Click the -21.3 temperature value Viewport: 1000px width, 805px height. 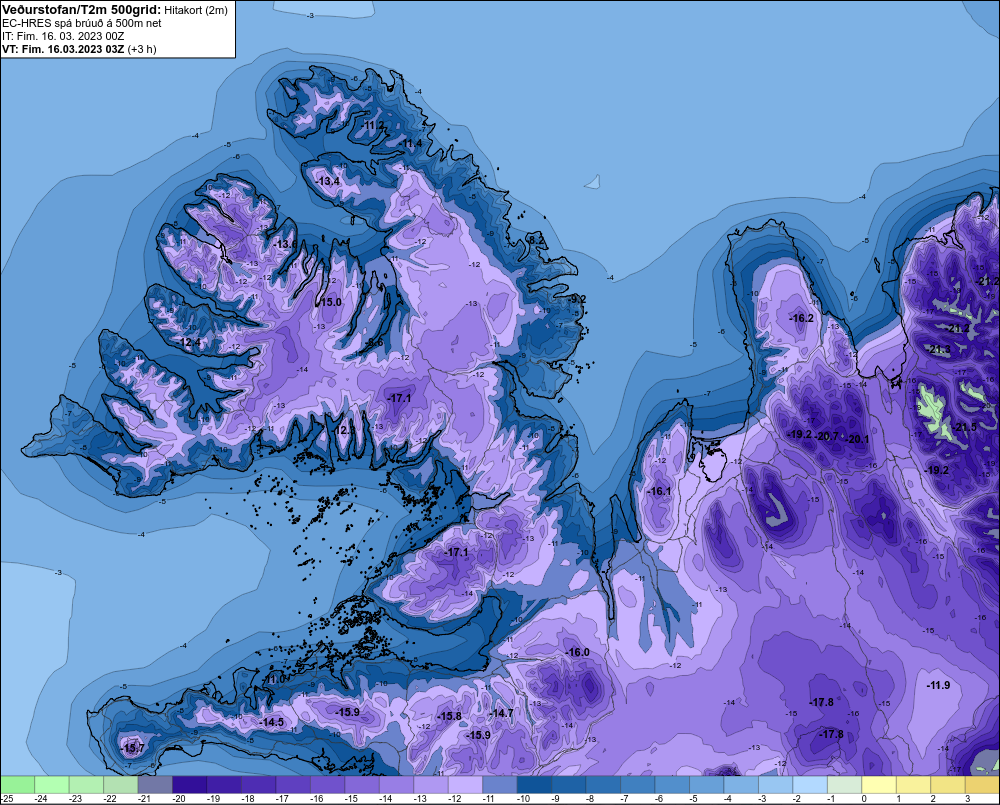tap(939, 350)
